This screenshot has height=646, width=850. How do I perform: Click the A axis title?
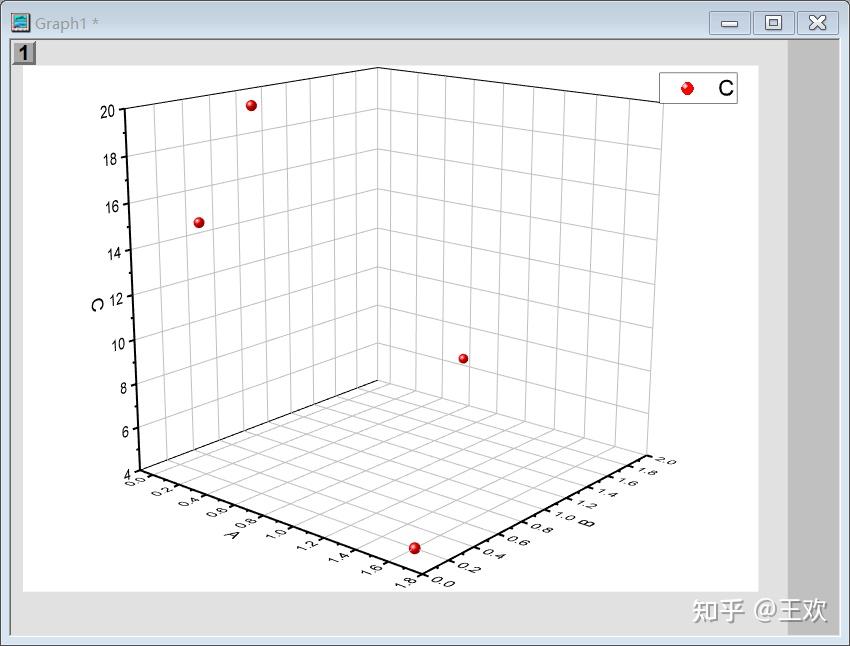(x=231, y=535)
